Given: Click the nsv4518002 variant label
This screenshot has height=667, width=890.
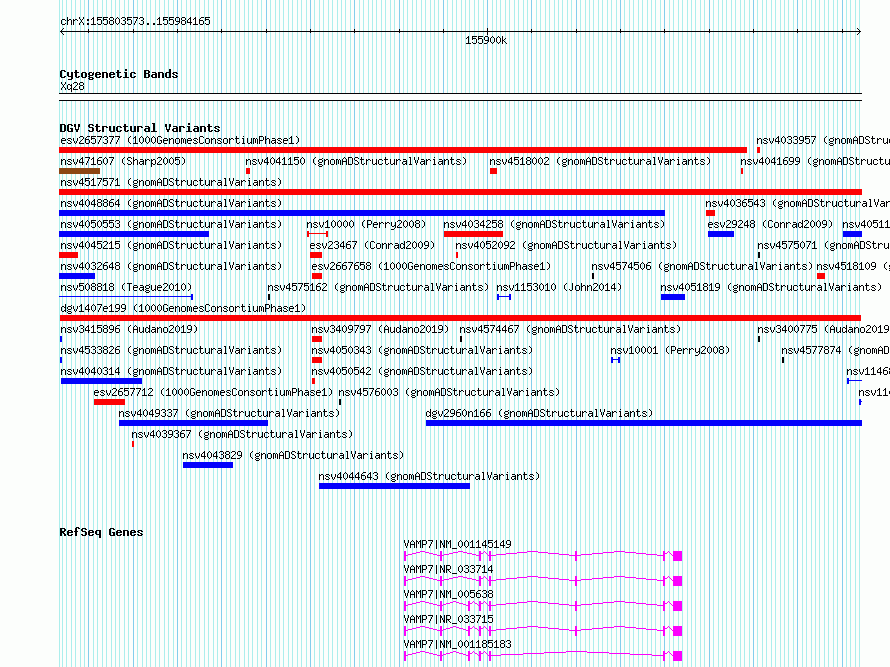Looking at the screenshot, I should pos(600,161).
